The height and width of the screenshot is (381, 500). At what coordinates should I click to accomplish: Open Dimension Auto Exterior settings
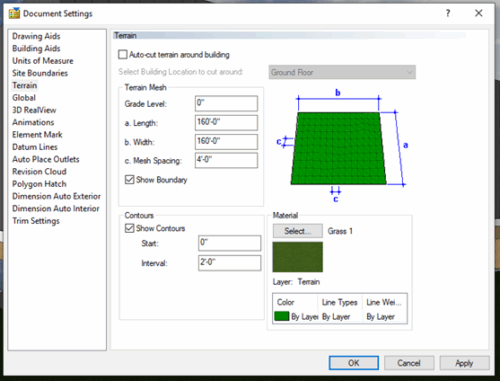56,196
